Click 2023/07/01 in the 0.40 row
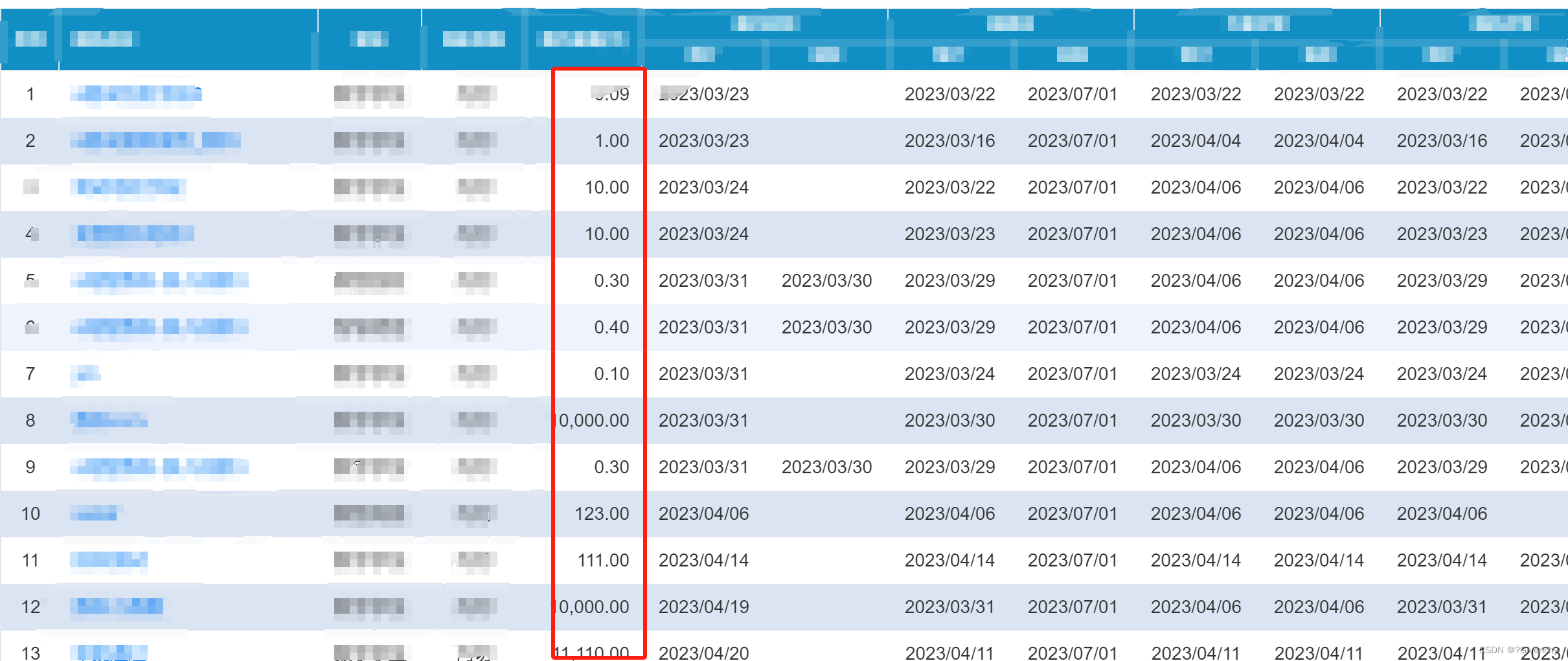Screen dimensions: 1568x661 click(x=1073, y=327)
